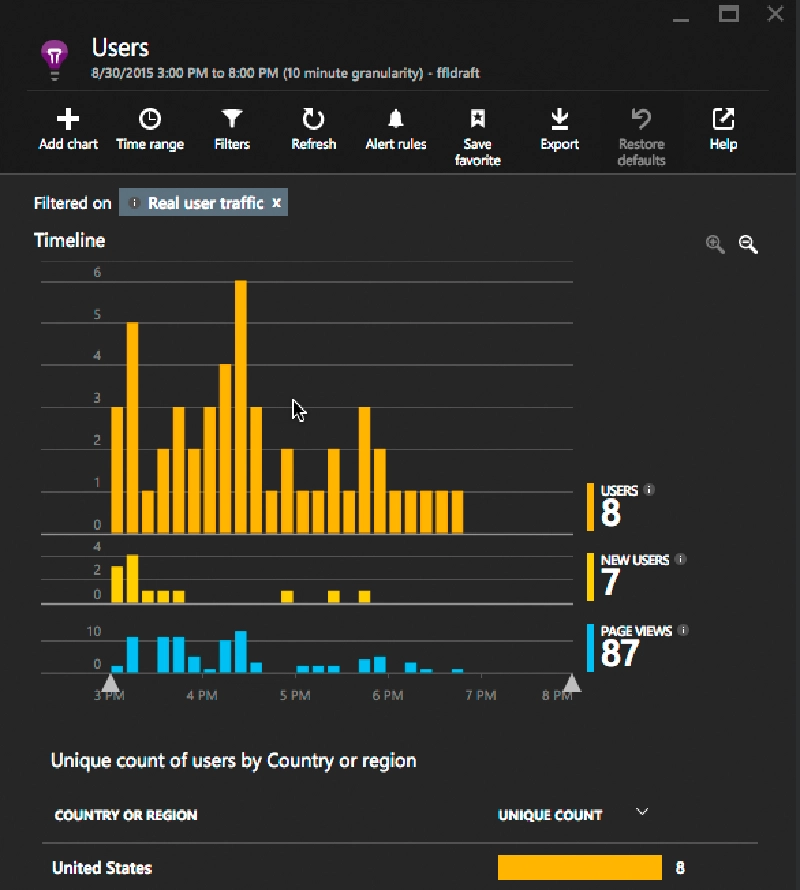Zoom out of the timeline
800x890 pixels.
pyautogui.click(x=748, y=244)
